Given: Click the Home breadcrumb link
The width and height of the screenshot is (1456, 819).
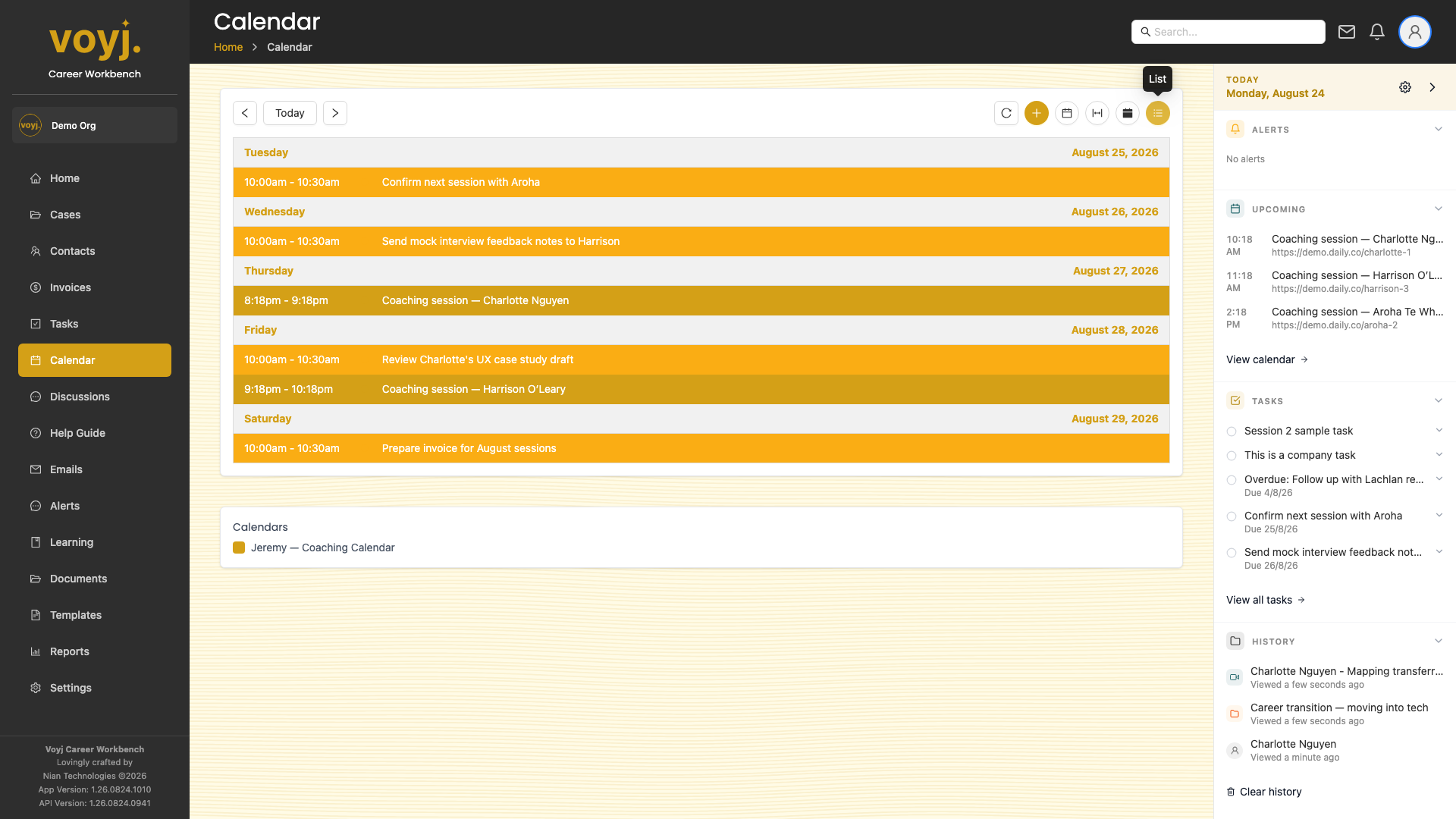Looking at the screenshot, I should (x=228, y=47).
